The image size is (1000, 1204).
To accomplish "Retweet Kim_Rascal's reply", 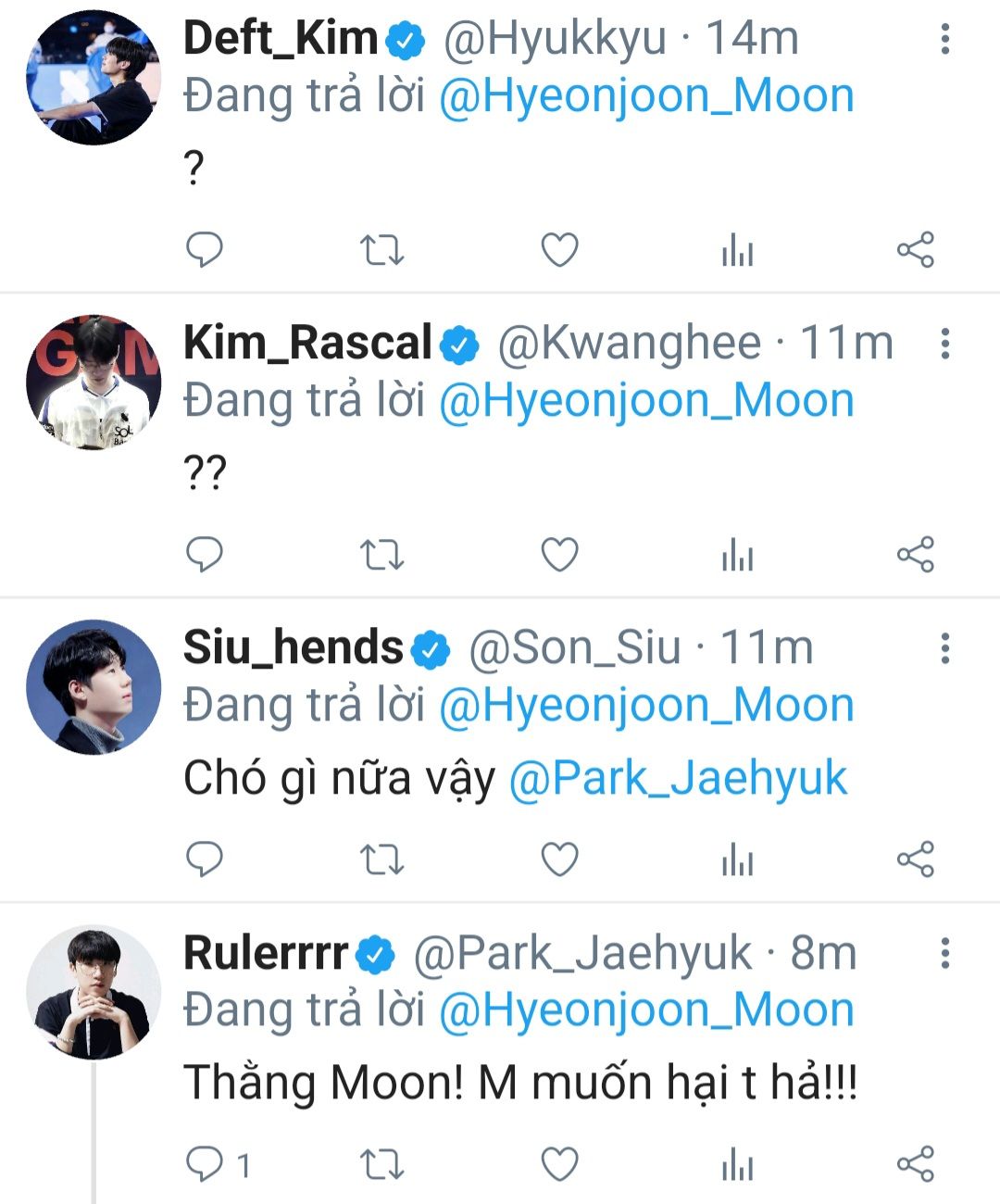I will (x=381, y=555).
